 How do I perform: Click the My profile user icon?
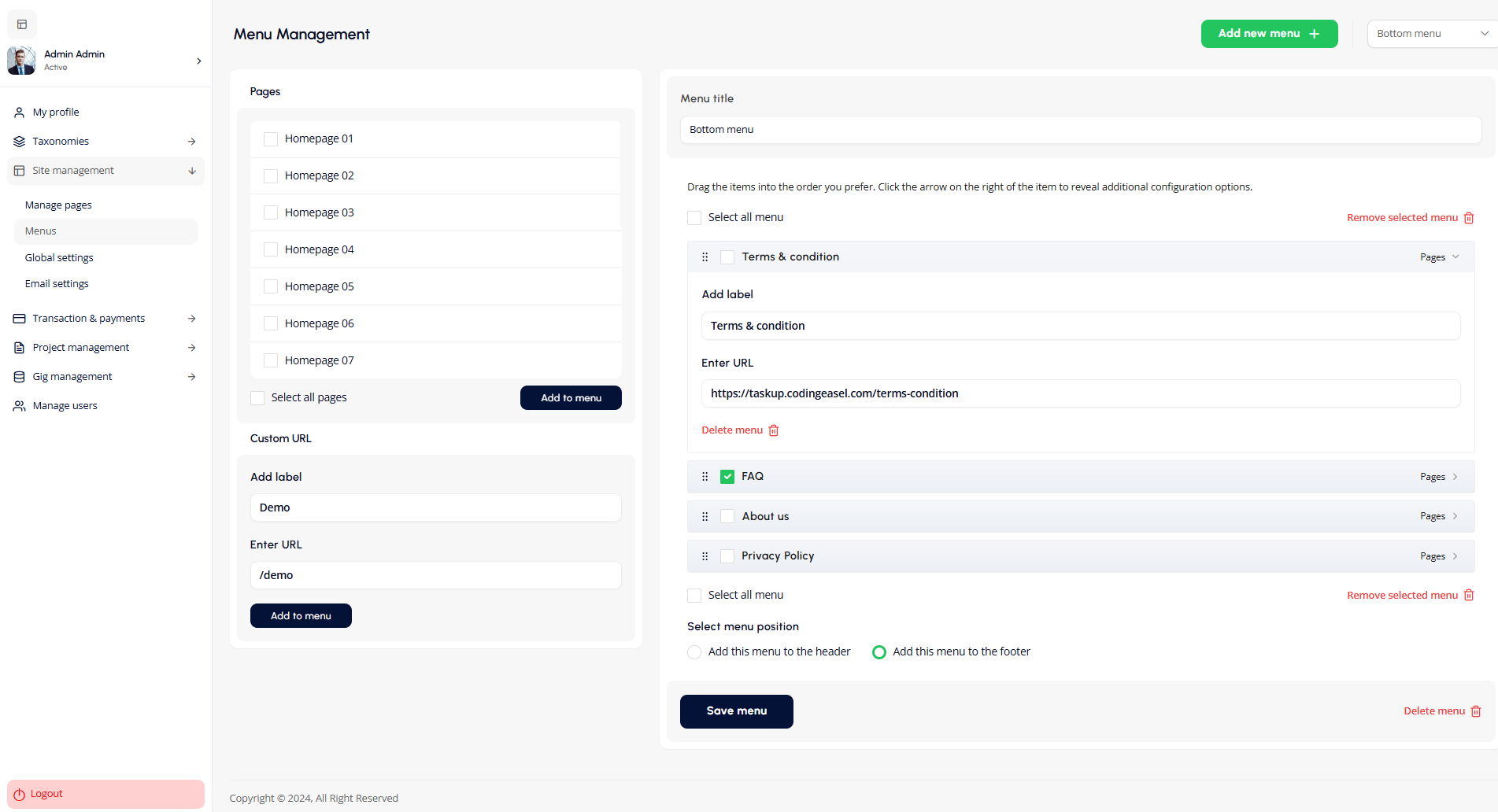point(20,113)
